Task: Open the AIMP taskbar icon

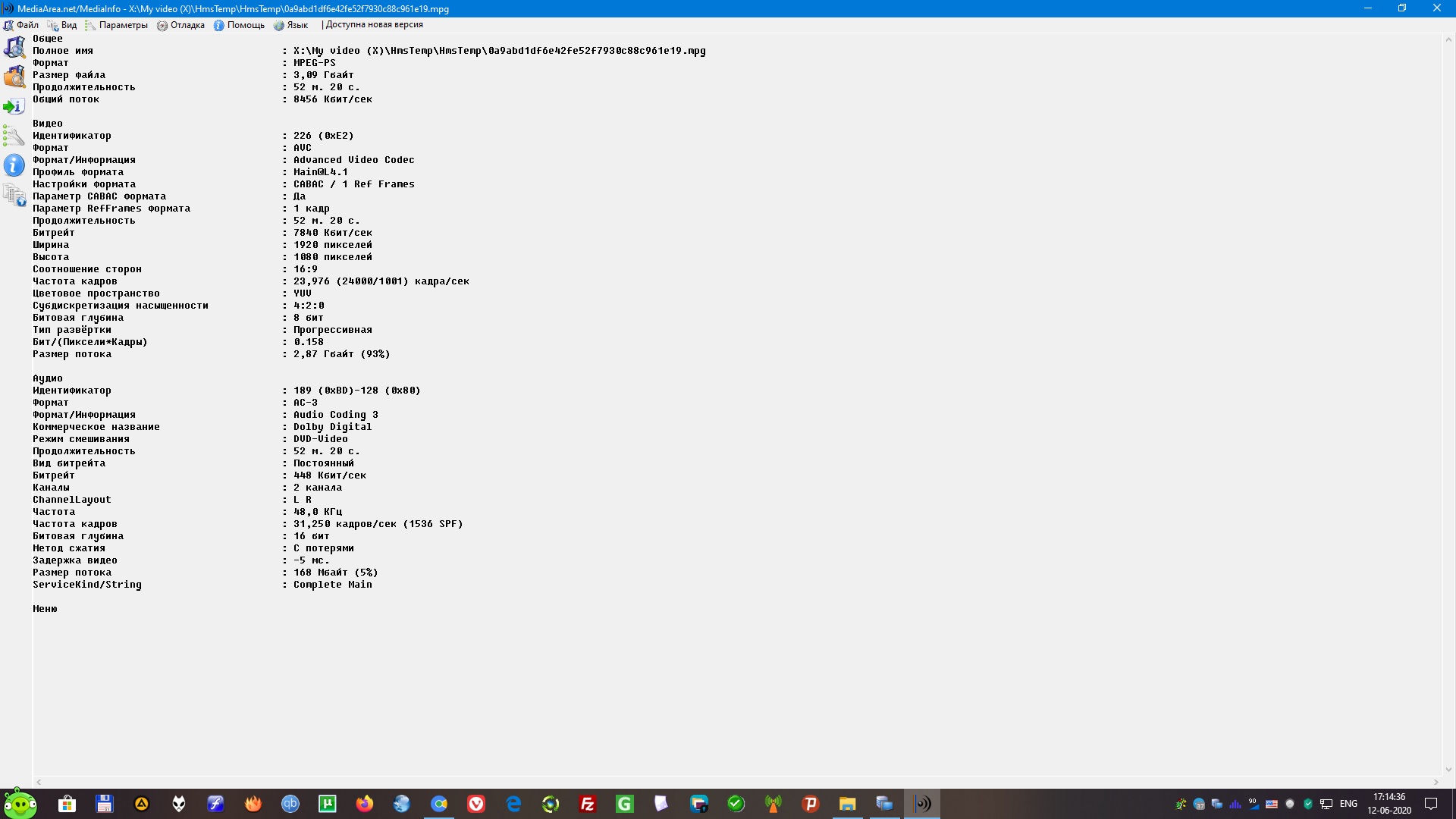Action: point(142,804)
